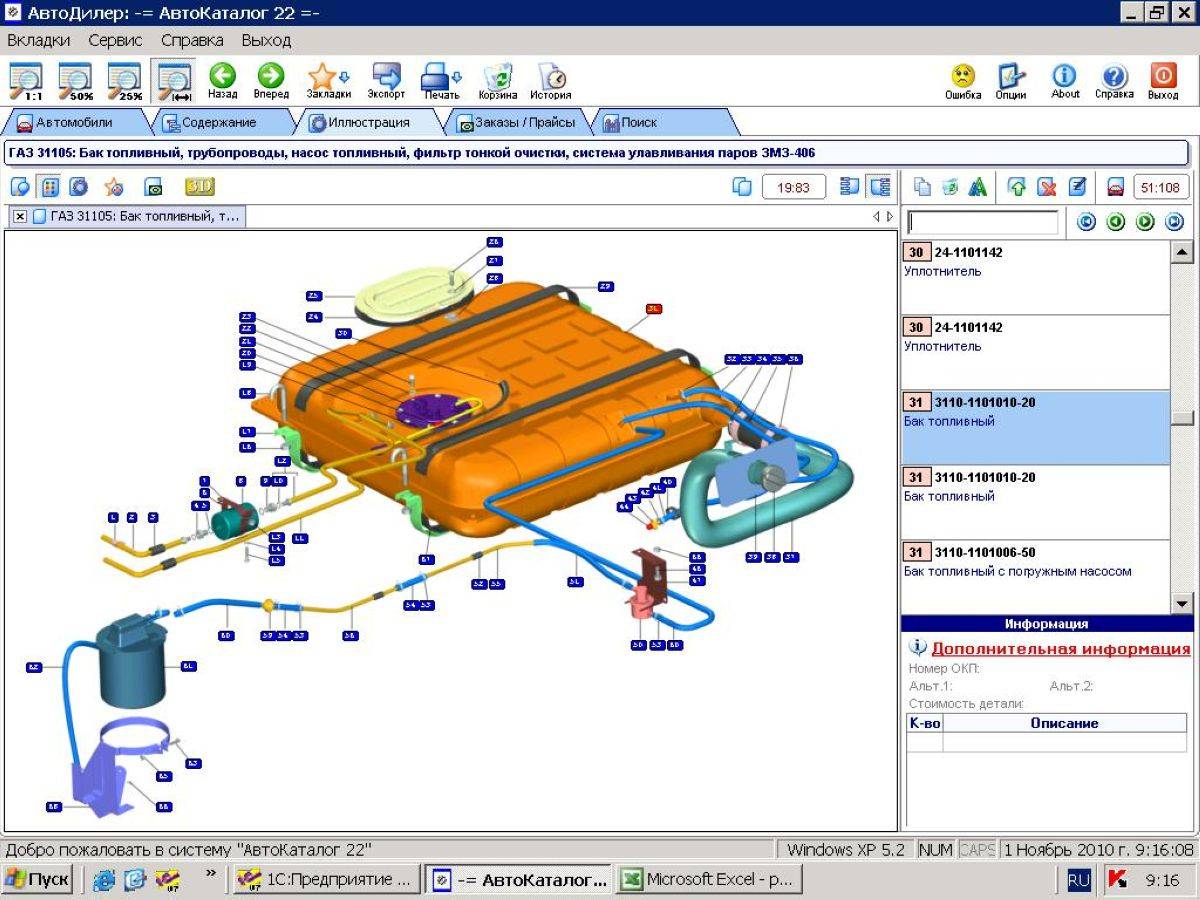Switch to the Заказы / Прайсы tab

[517, 122]
